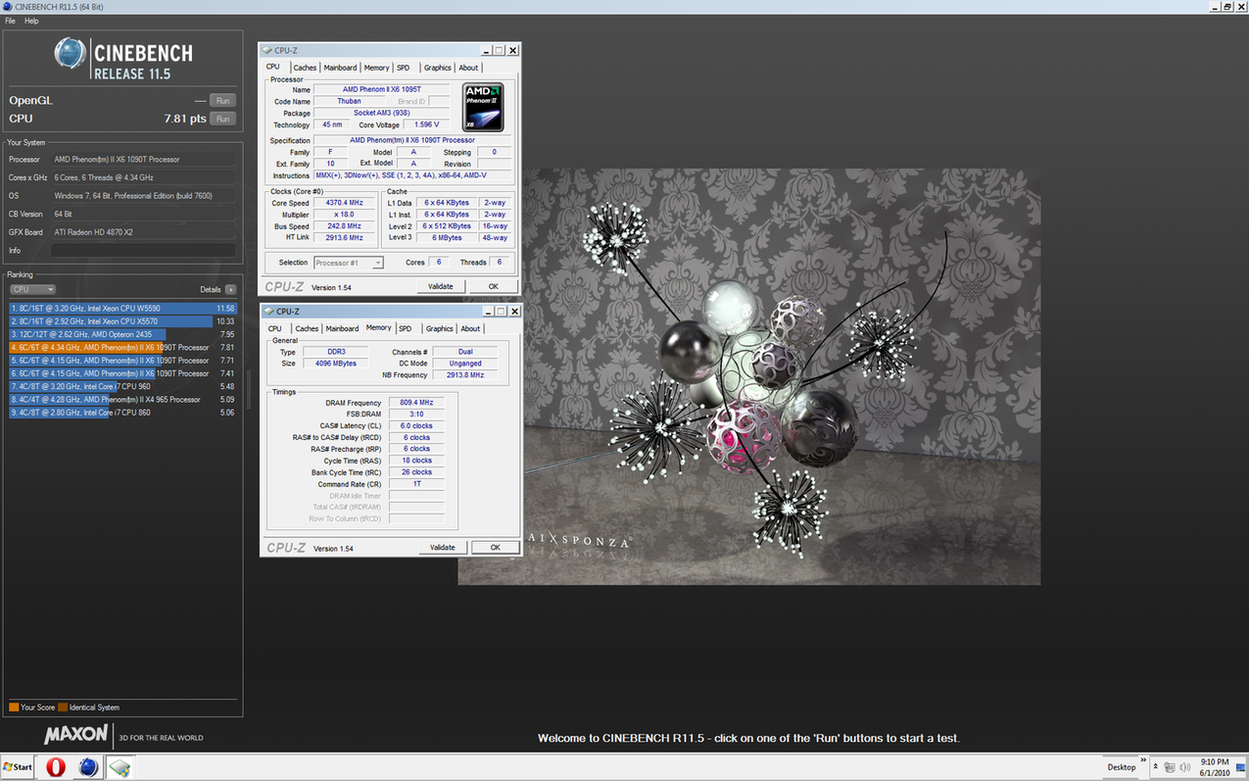Click the AMD Phenom II processor logo
The height and width of the screenshot is (781, 1249).
point(483,108)
